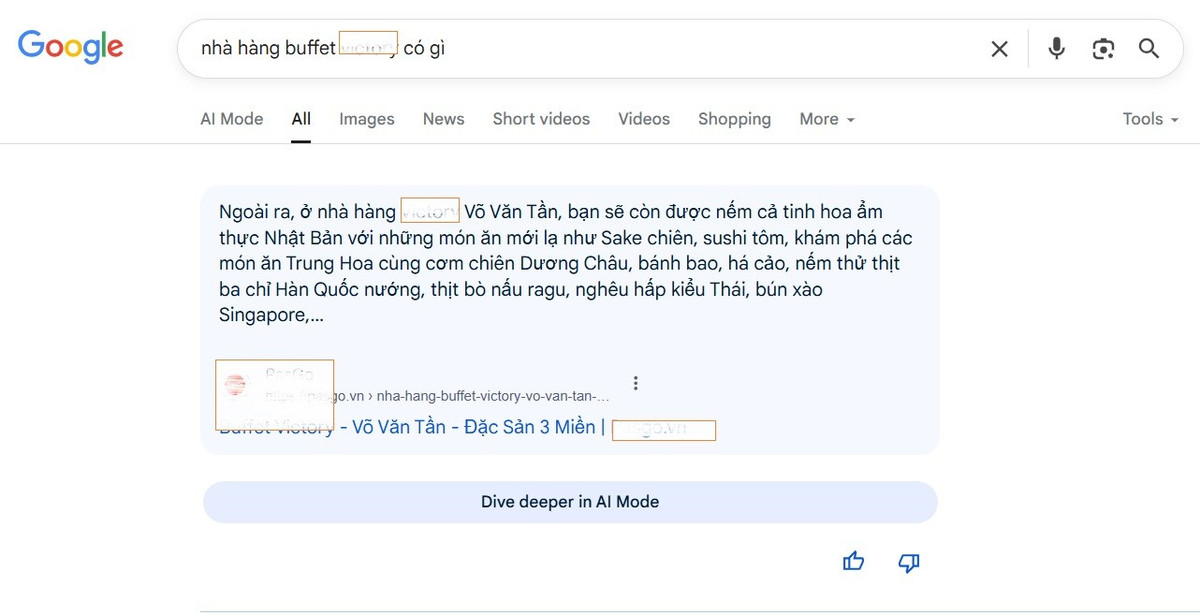Start voice search with microphone icon
Image resolution: width=1200 pixels, height=616 pixels.
click(1056, 48)
